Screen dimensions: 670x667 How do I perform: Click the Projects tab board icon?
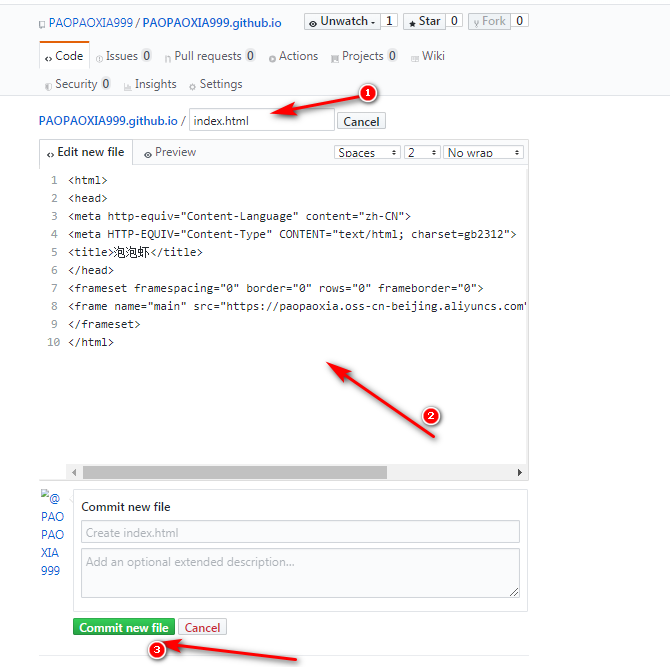click(335, 59)
